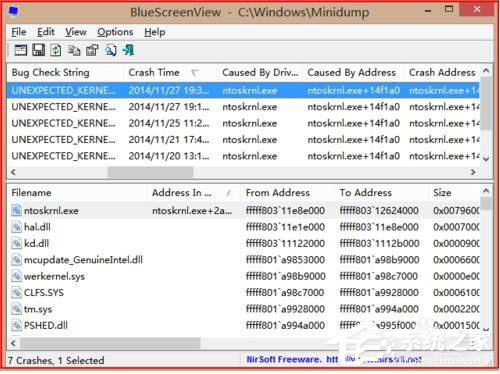The image size is (500, 374).
Task: Click the Copy Selected Items icon
Action: click(74, 51)
